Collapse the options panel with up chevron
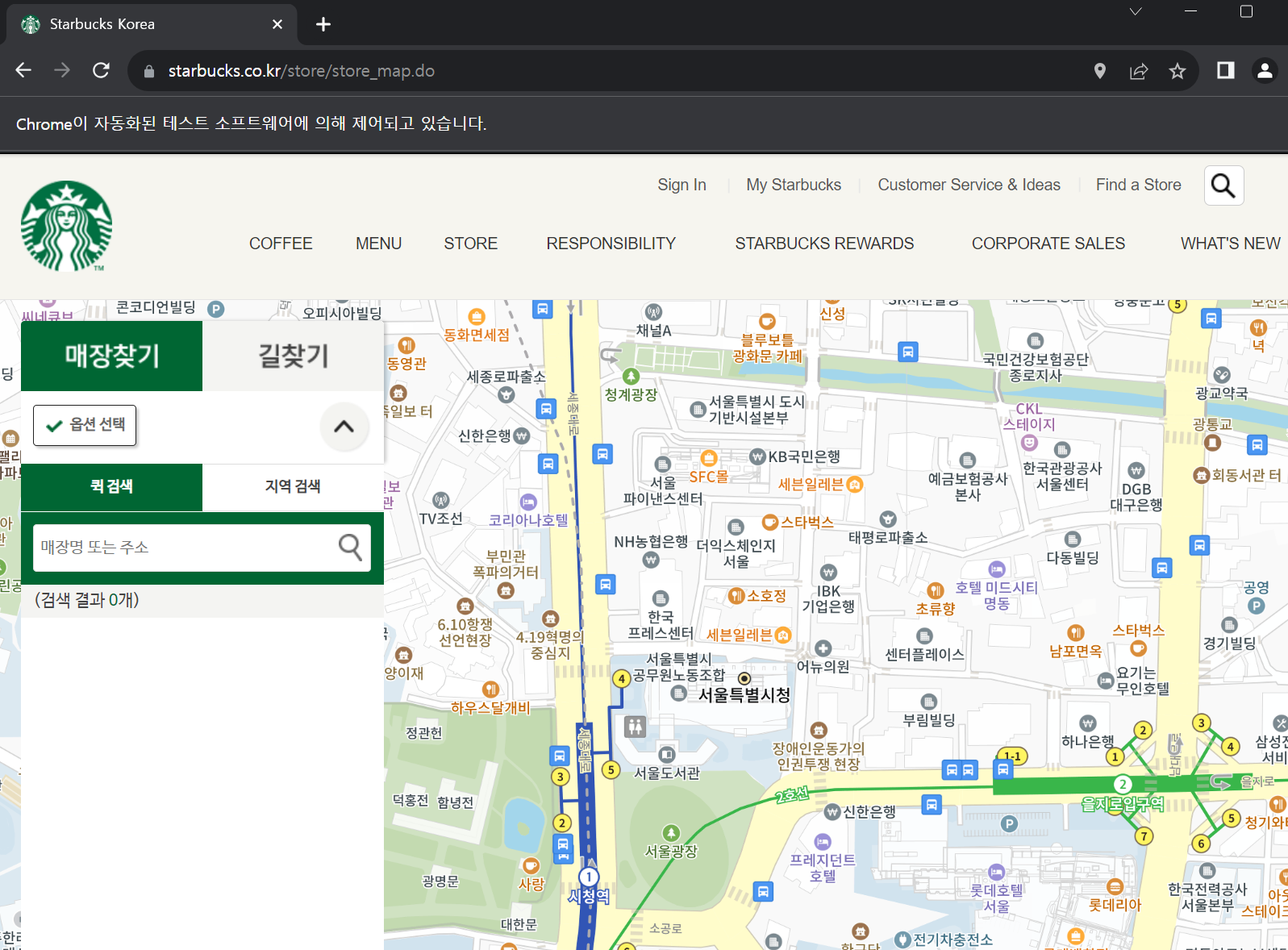Viewport: 1288px width, 950px height. (344, 427)
